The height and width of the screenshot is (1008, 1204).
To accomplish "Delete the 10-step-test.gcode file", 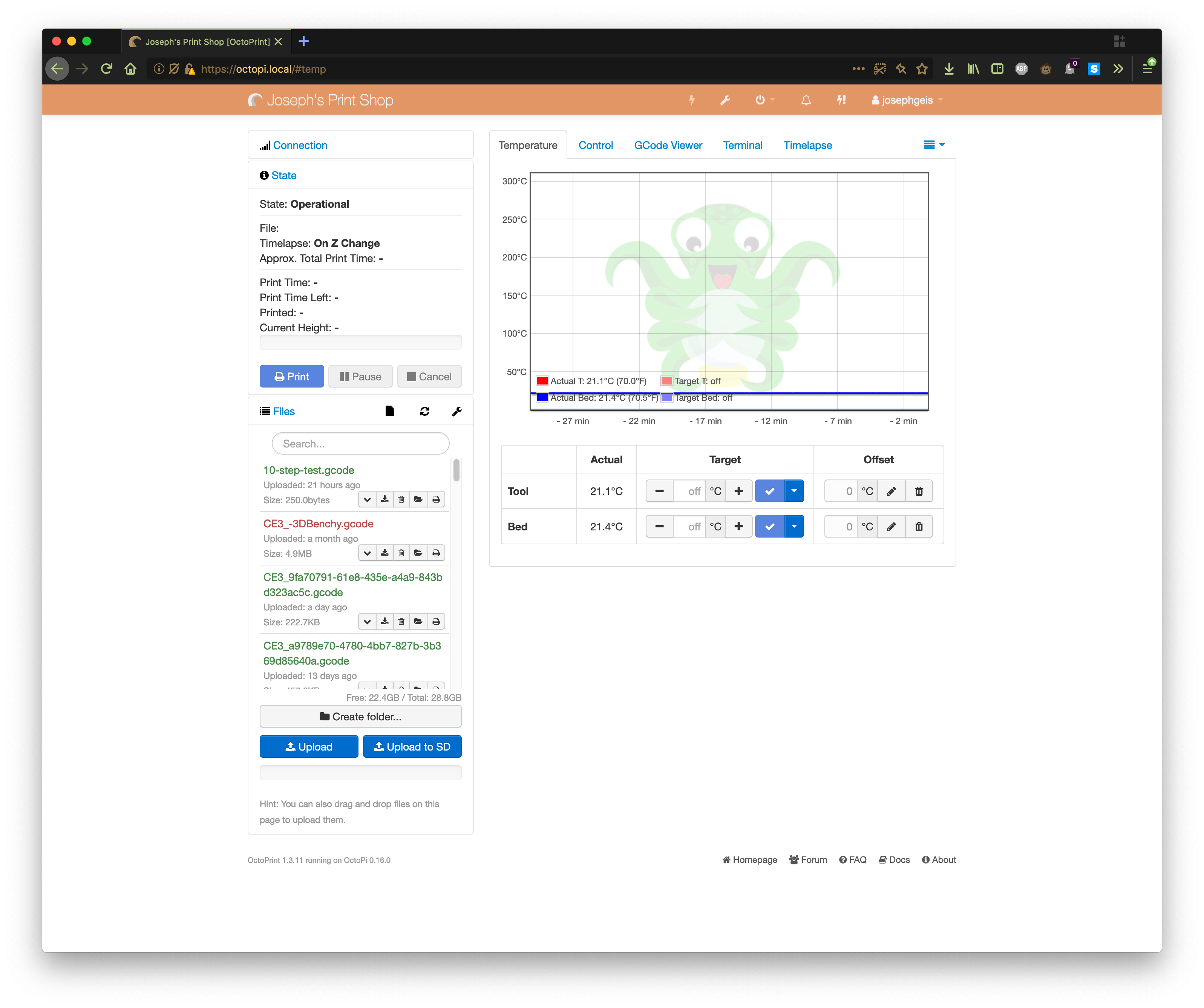I will (401, 499).
